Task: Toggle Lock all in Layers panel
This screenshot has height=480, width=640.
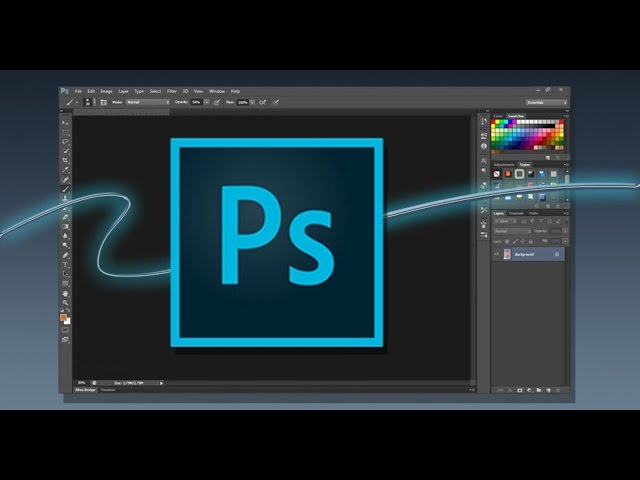Action: click(x=531, y=242)
